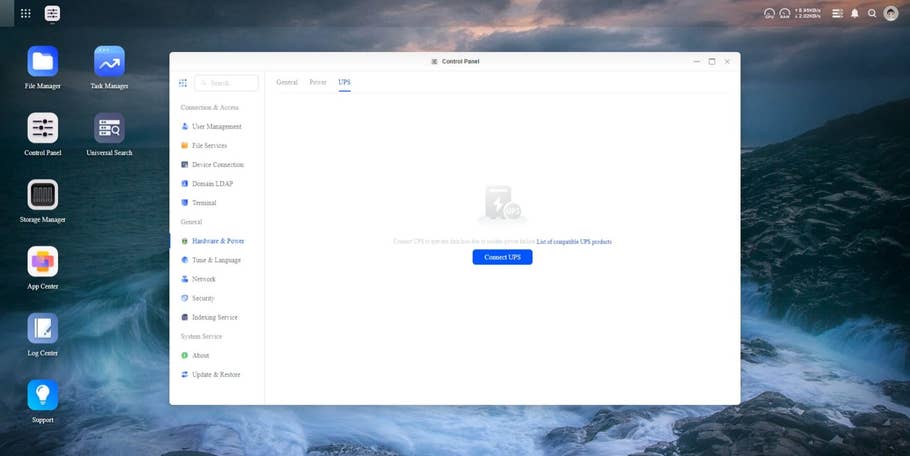The height and width of the screenshot is (456, 910).
Task: Go to Time & Language settings
Action: click(x=216, y=260)
